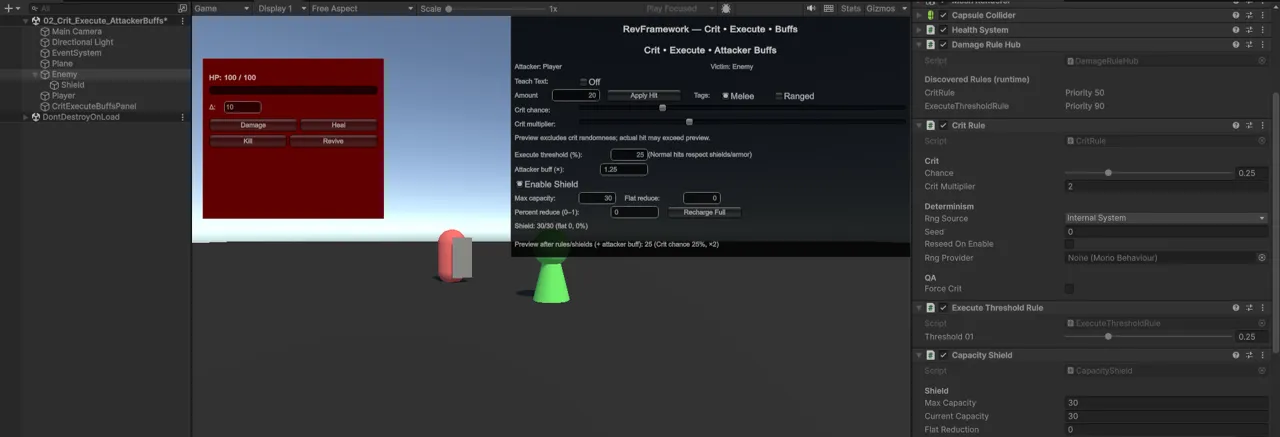Viewport: 1280px width, 437px height.
Task: Open Execute Threshold Rule preset icon
Action: point(1250,308)
